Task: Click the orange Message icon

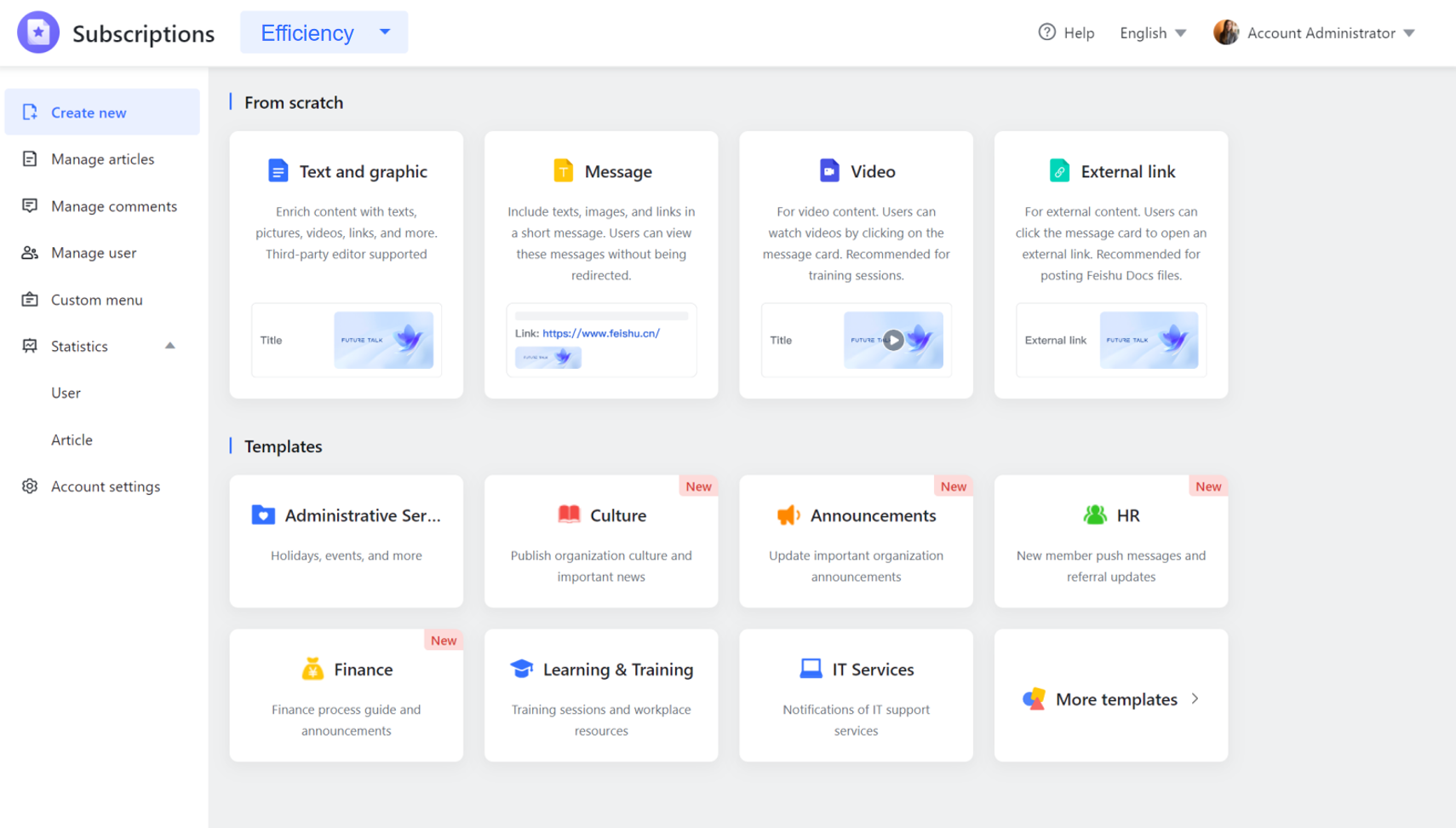Action: [561, 170]
